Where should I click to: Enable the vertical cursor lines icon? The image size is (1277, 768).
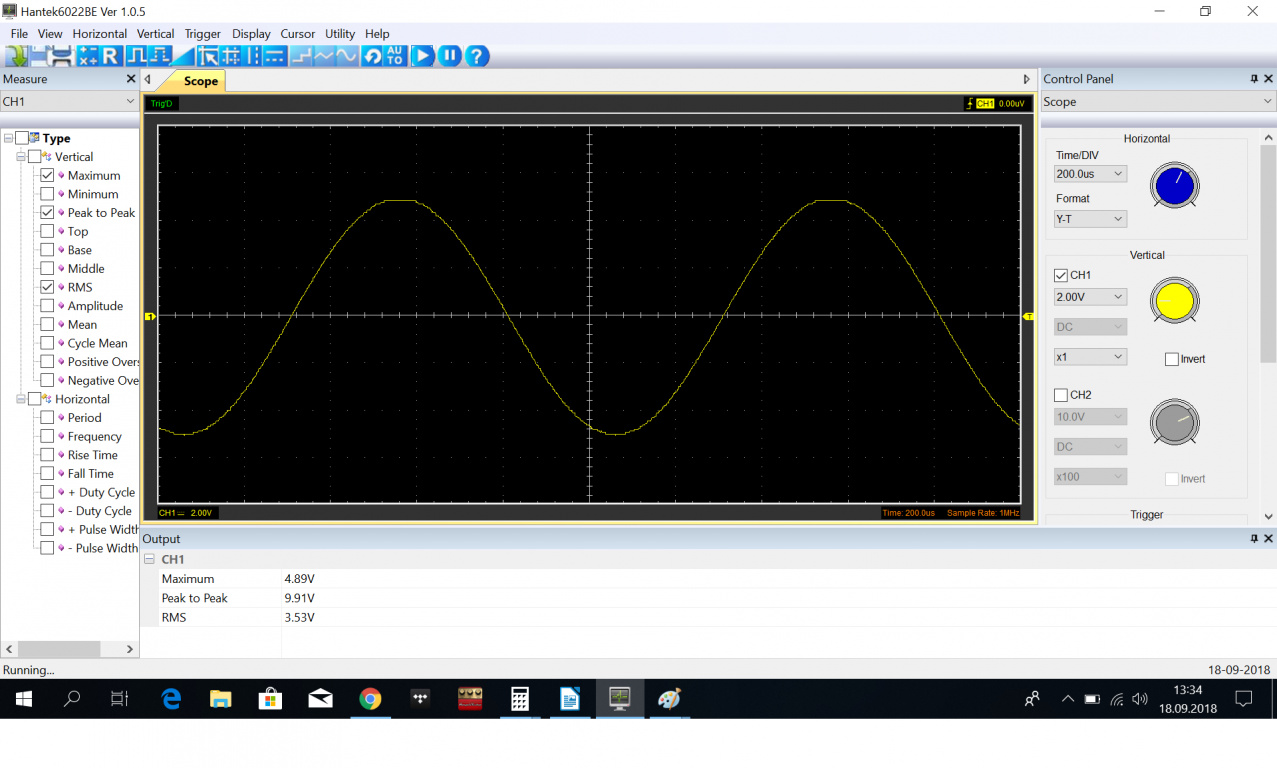tap(253, 56)
